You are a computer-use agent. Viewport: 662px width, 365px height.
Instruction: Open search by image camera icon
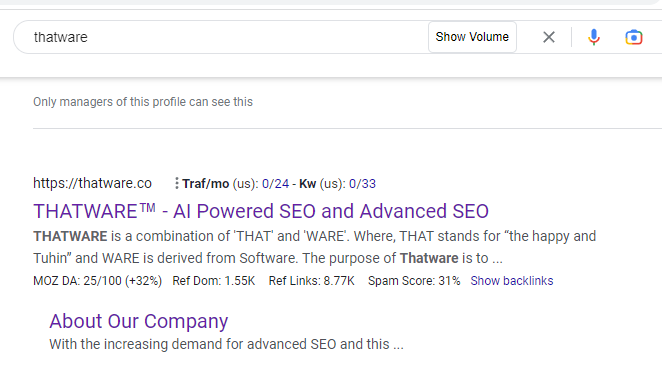tap(634, 37)
